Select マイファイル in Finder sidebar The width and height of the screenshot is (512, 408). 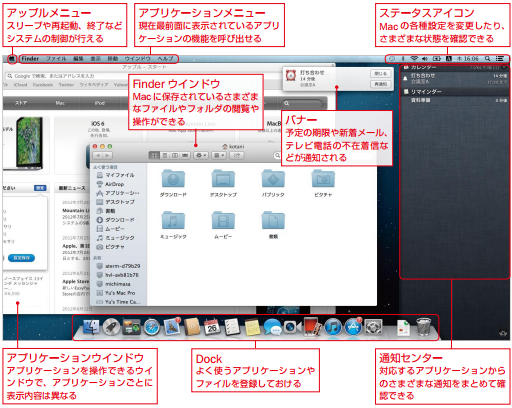pos(118,175)
